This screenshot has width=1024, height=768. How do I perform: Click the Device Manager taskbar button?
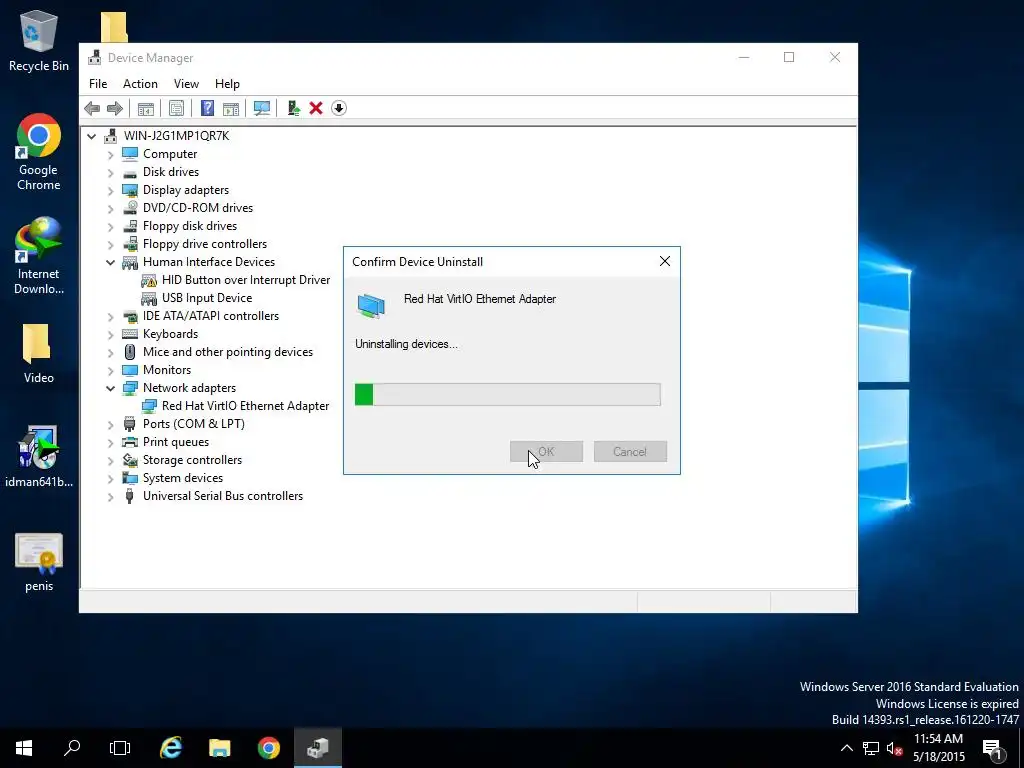click(x=317, y=748)
